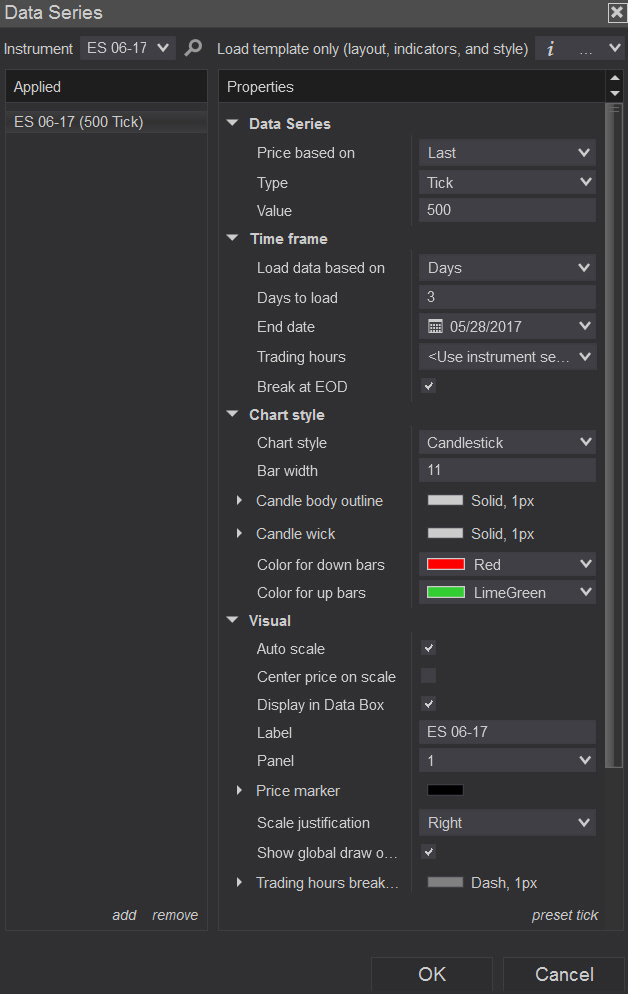Click the instrument search magnifier icon
This screenshot has width=628, height=994.
[194, 48]
